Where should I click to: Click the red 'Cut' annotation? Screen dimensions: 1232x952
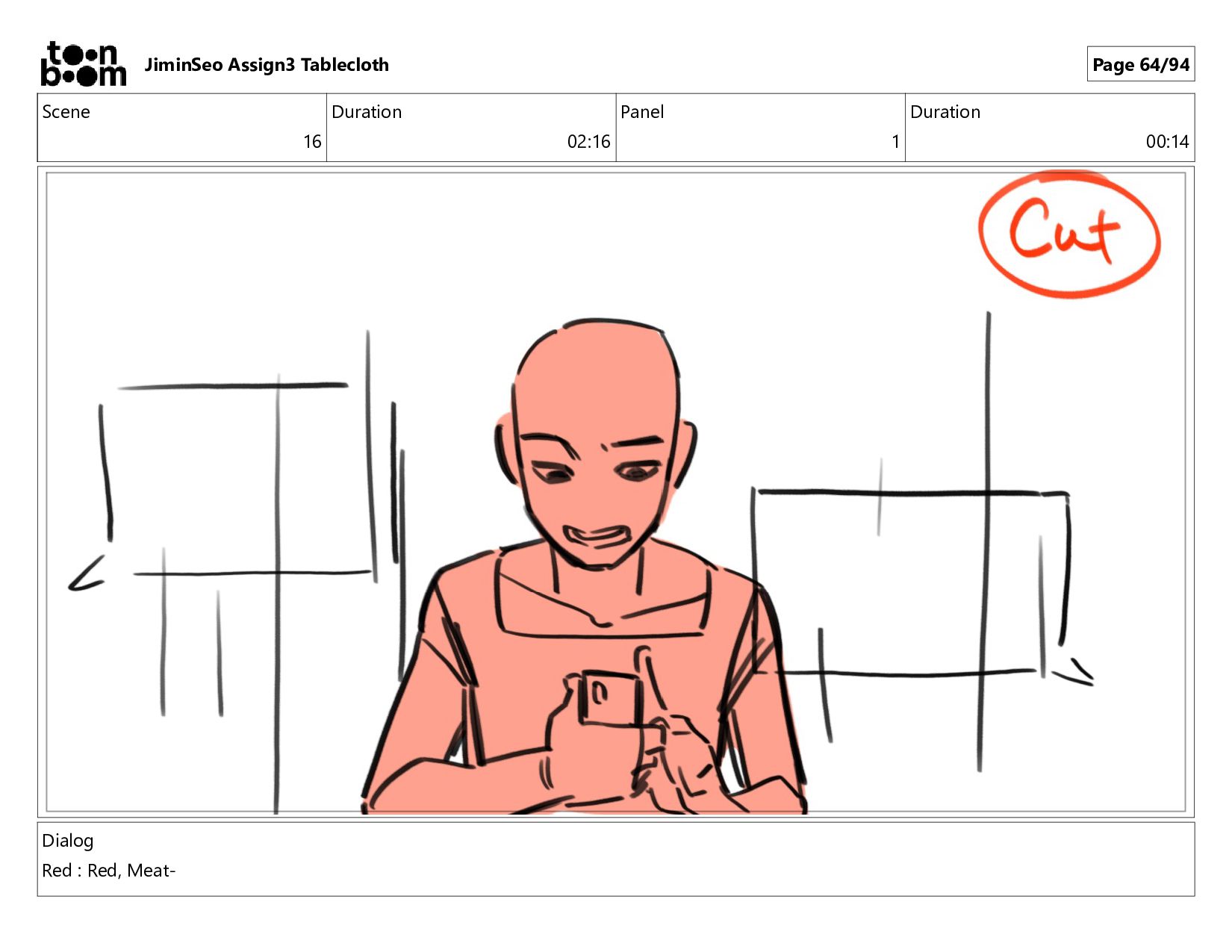(x=1069, y=235)
